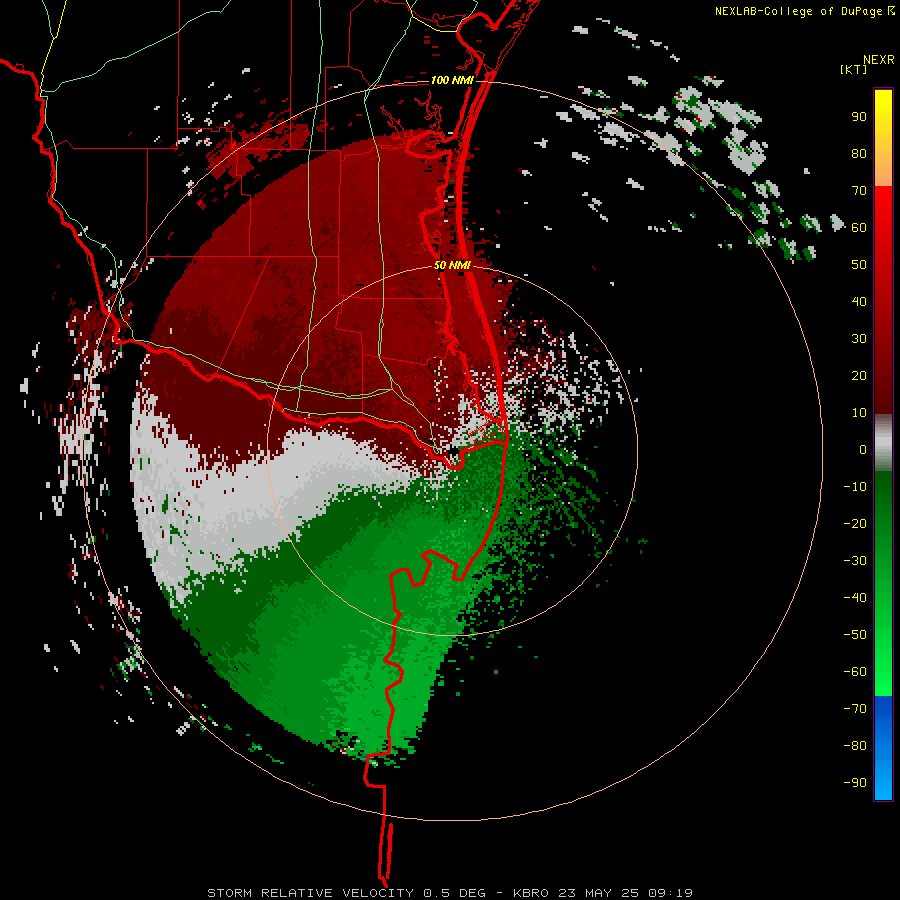Click the KBRO station identifier
The height and width of the screenshot is (900, 900).
tap(532, 893)
